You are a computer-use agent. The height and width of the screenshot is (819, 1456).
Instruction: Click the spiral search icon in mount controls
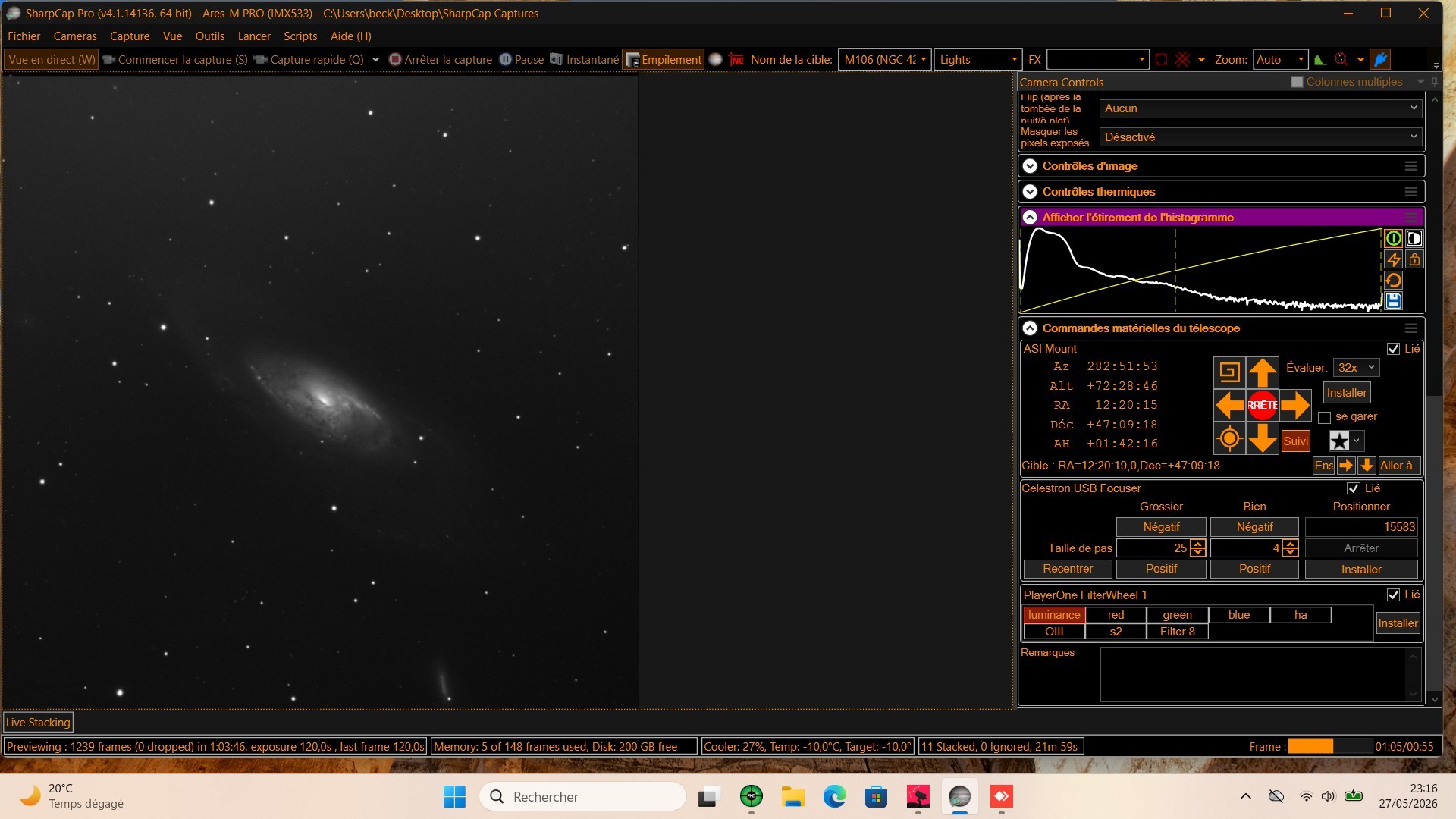click(x=1229, y=372)
